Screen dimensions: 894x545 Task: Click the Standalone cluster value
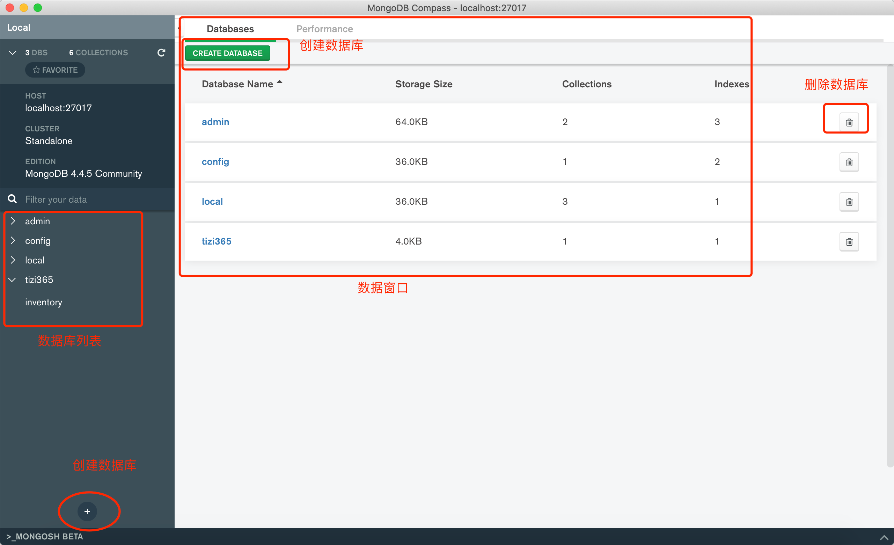point(48,141)
